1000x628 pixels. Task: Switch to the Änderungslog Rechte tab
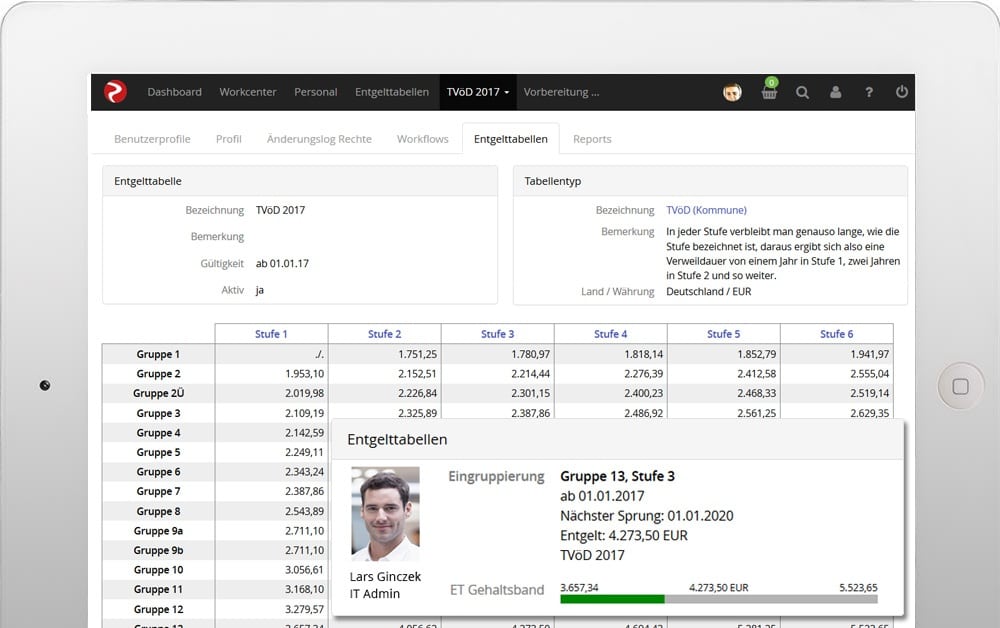tap(319, 139)
